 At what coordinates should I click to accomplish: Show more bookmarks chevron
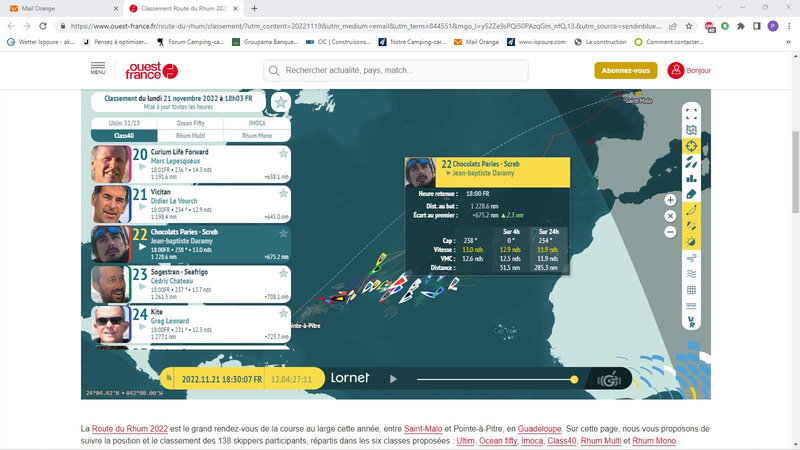pos(788,42)
